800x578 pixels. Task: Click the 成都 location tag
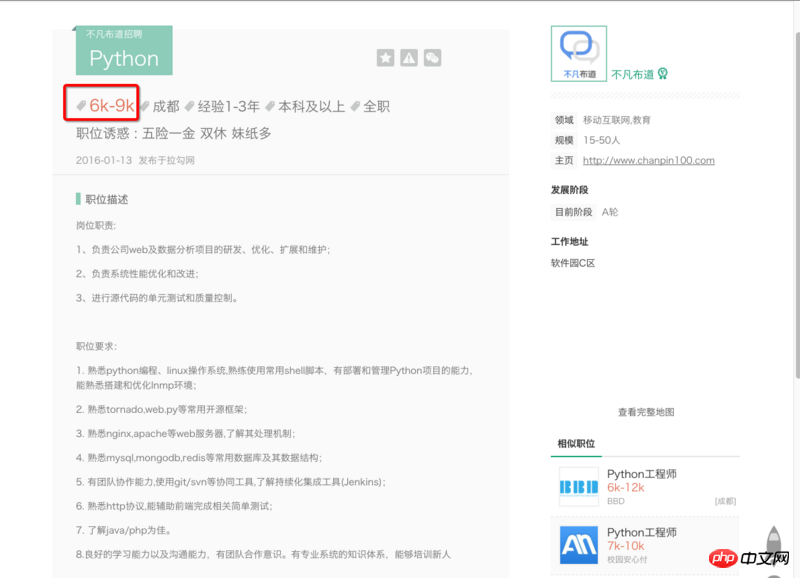click(166, 106)
